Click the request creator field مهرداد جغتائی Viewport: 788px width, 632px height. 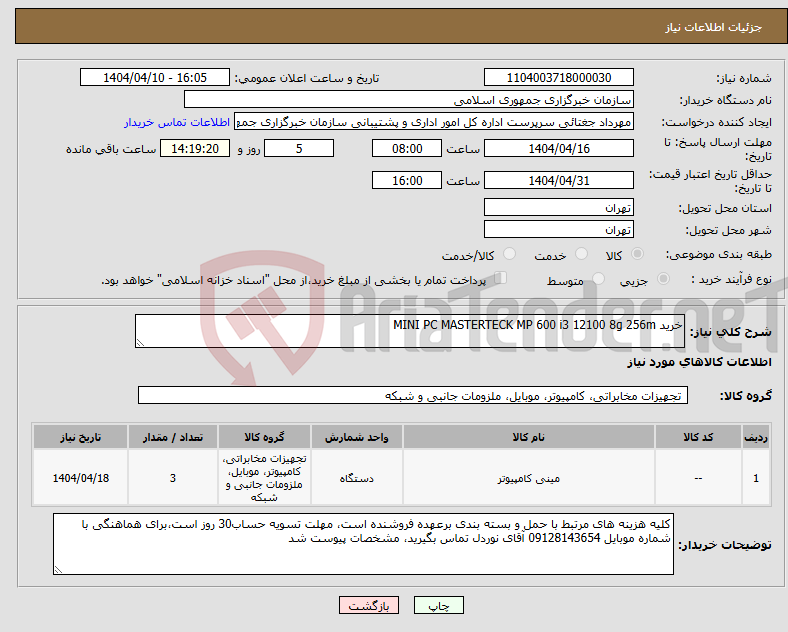click(x=434, y=122)
